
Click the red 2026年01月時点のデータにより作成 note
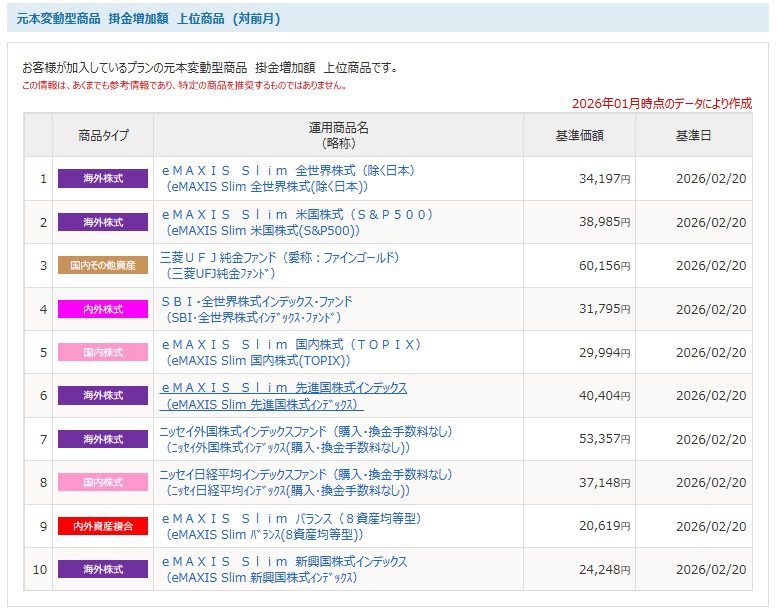click(662, 103)
